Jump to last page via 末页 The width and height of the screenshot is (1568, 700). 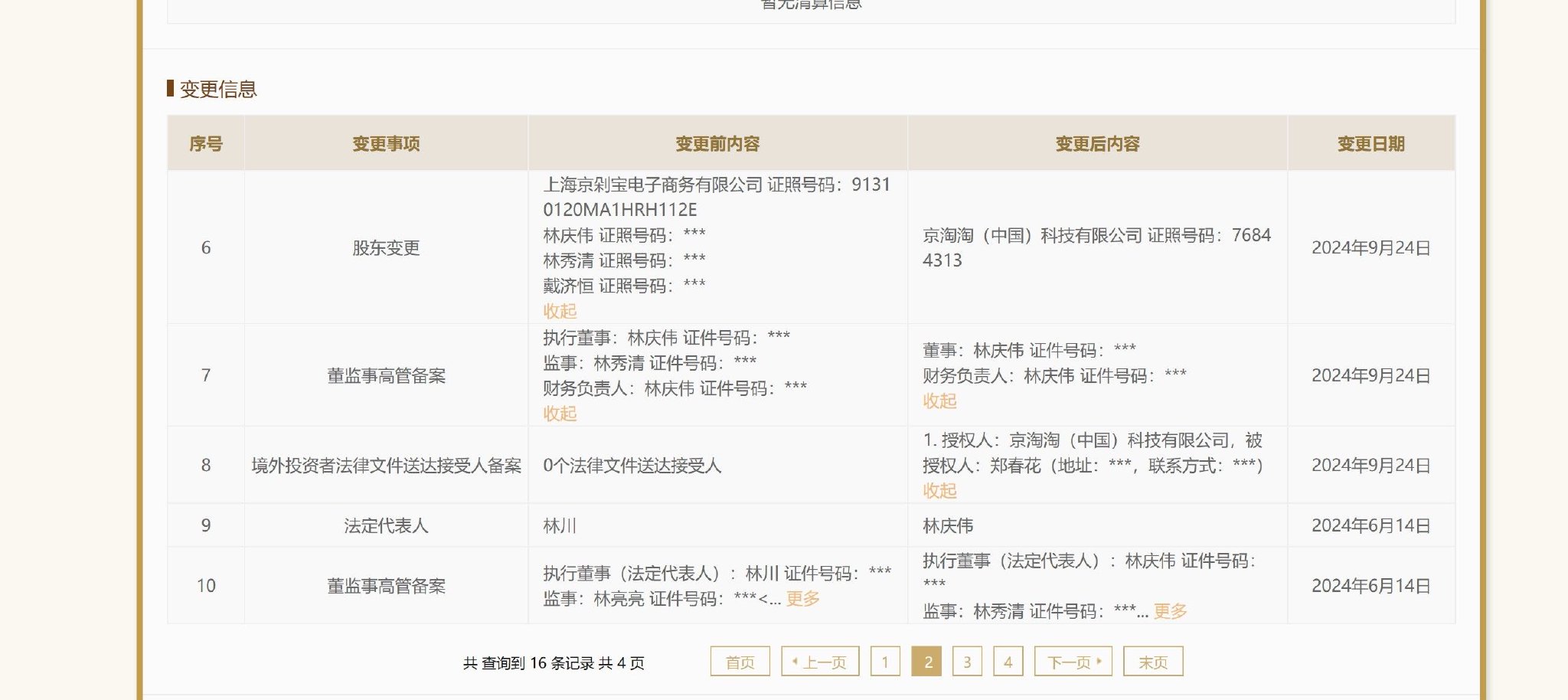1152,661
